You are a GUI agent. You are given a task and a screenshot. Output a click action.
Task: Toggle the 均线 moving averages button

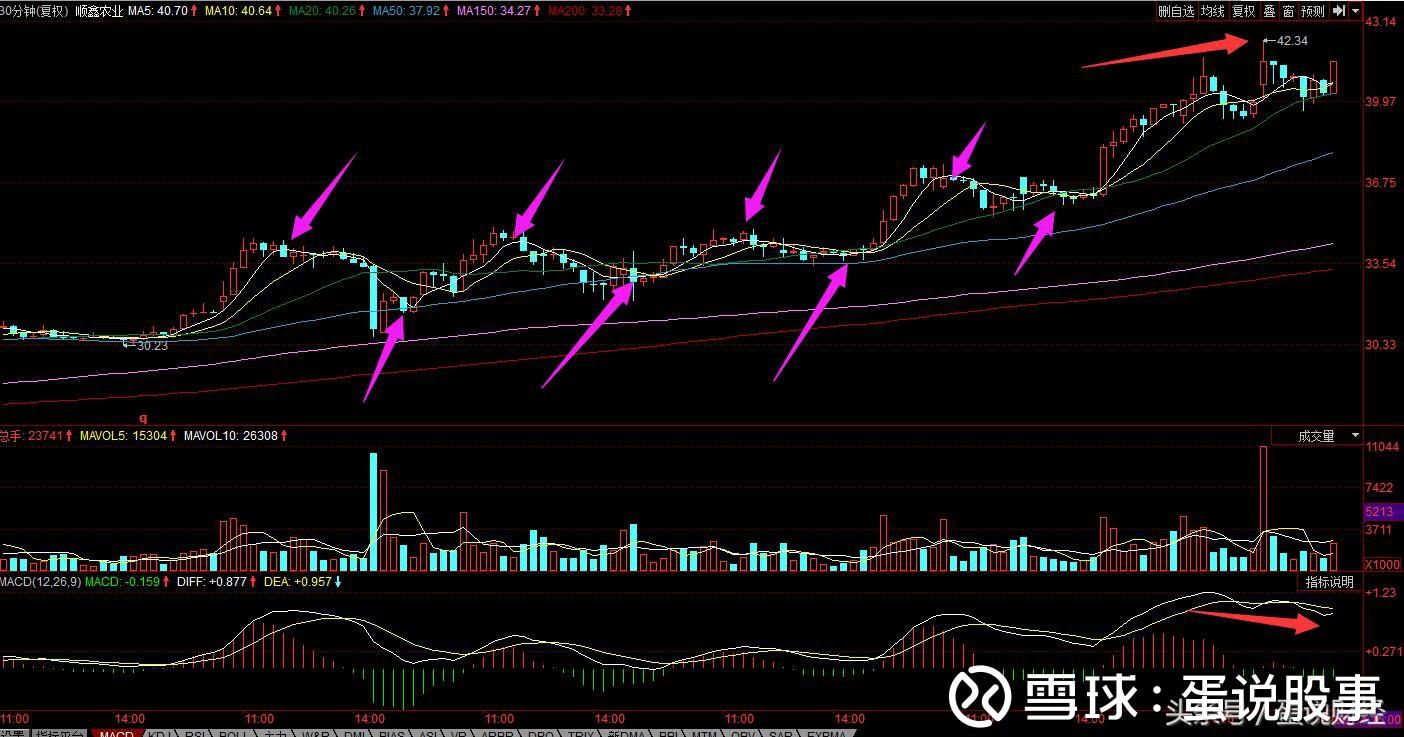point(1212,11)
